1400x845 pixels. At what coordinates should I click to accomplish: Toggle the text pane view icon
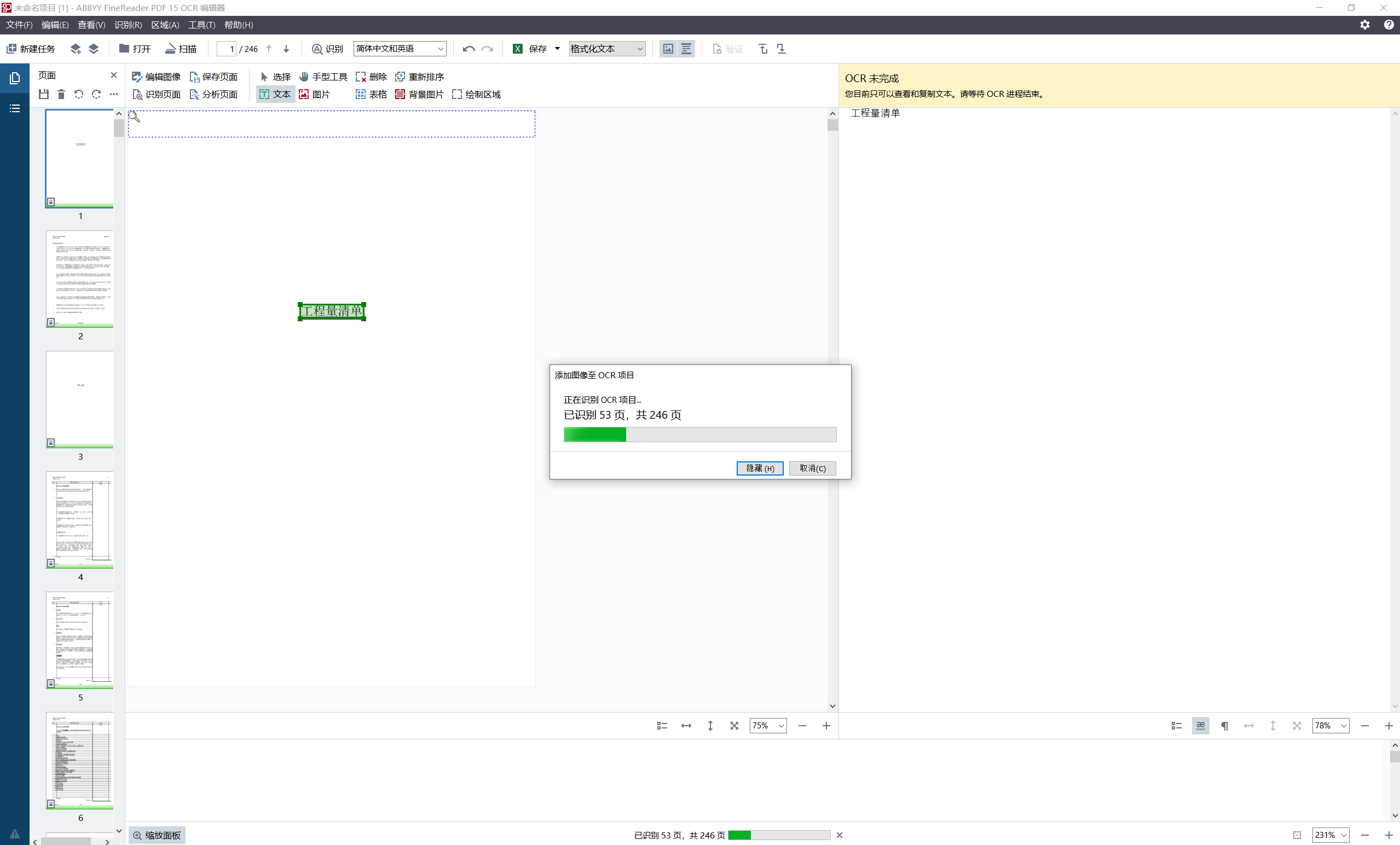pos(686,49)
